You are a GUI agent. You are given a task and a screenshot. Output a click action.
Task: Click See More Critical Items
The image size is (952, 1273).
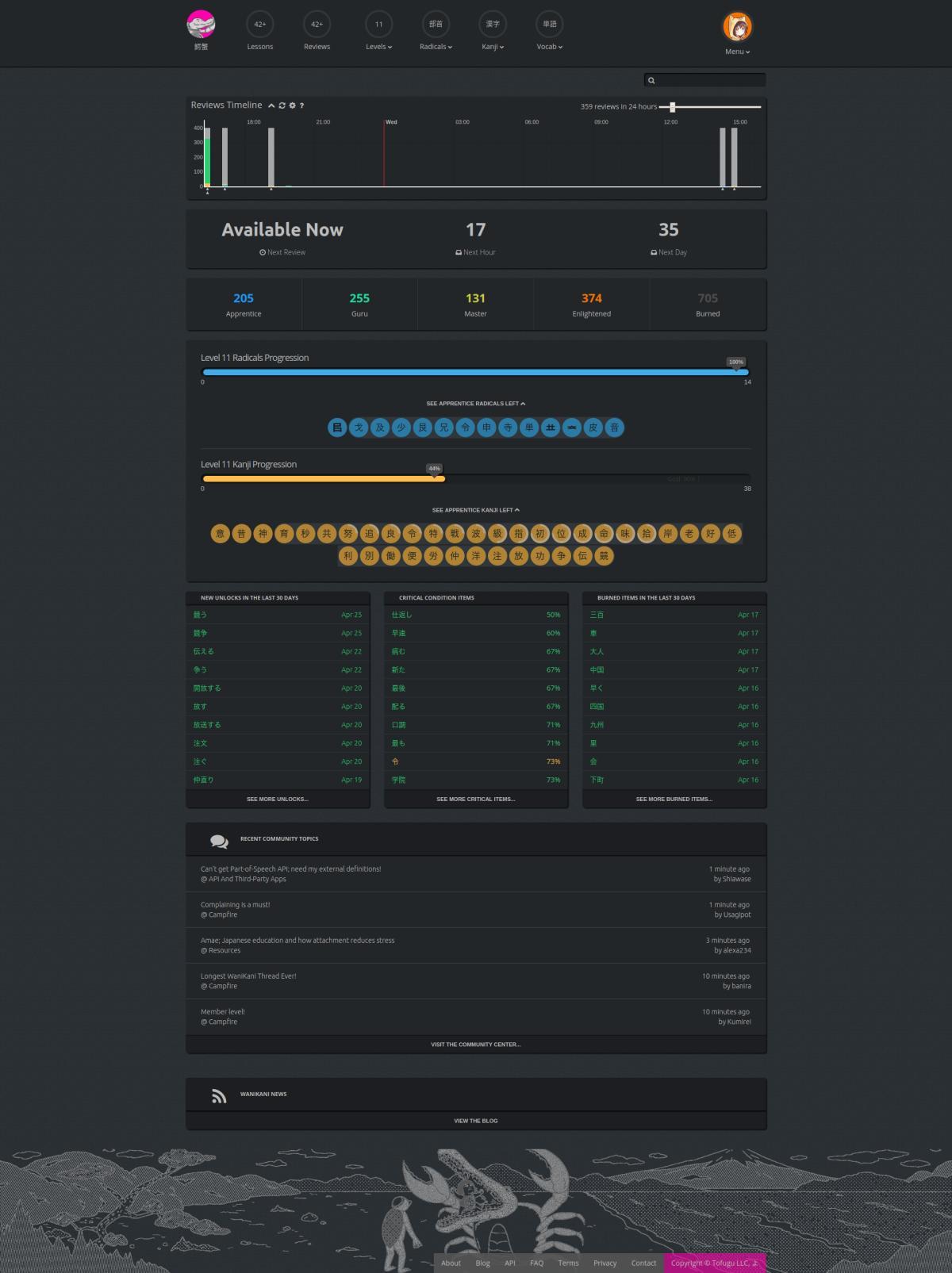[475, 799]
